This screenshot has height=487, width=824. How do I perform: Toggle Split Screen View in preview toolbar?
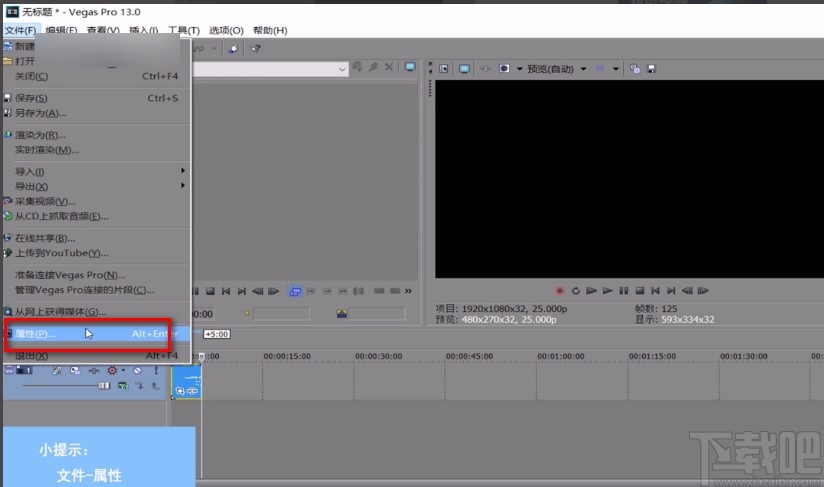tap(504, 69)
